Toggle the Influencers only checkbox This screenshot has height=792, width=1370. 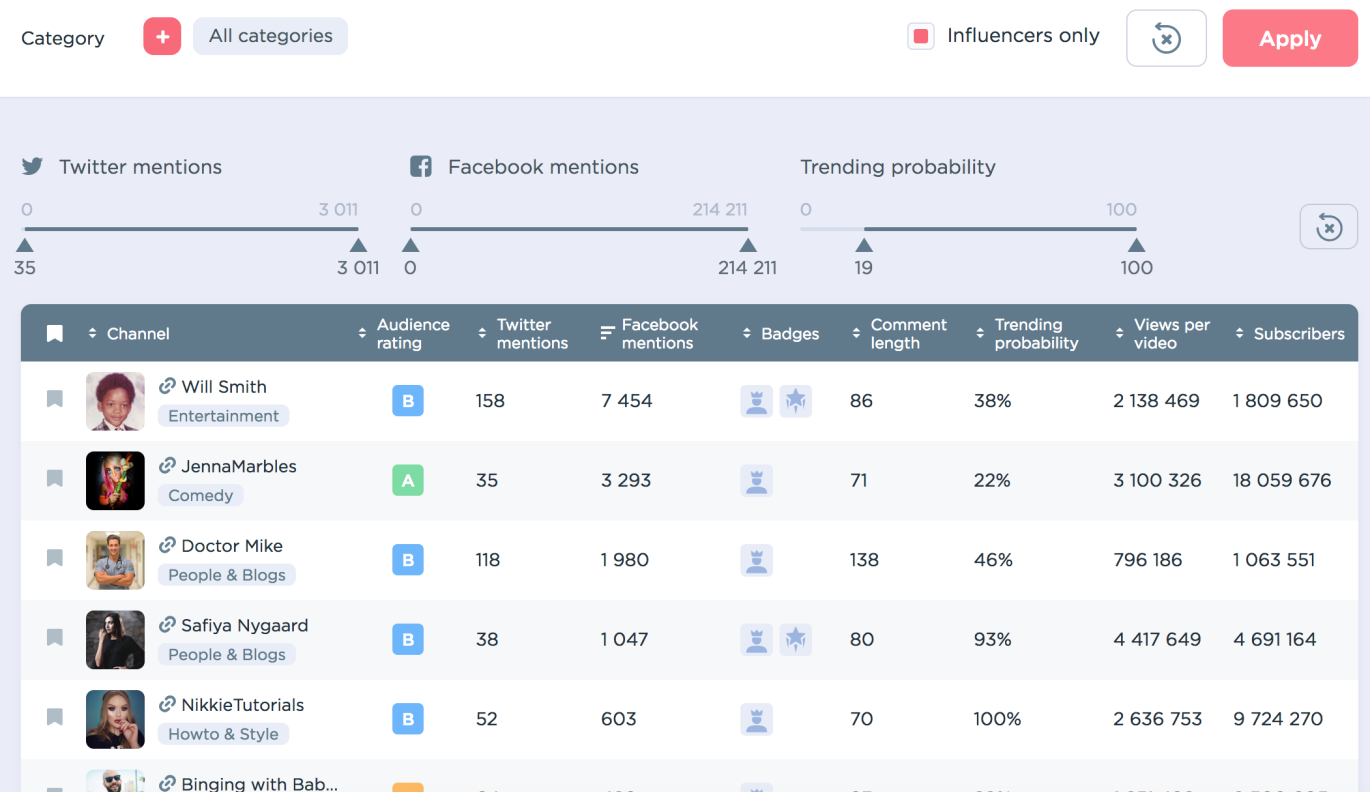pyautogui.click(x=920, y=36)
